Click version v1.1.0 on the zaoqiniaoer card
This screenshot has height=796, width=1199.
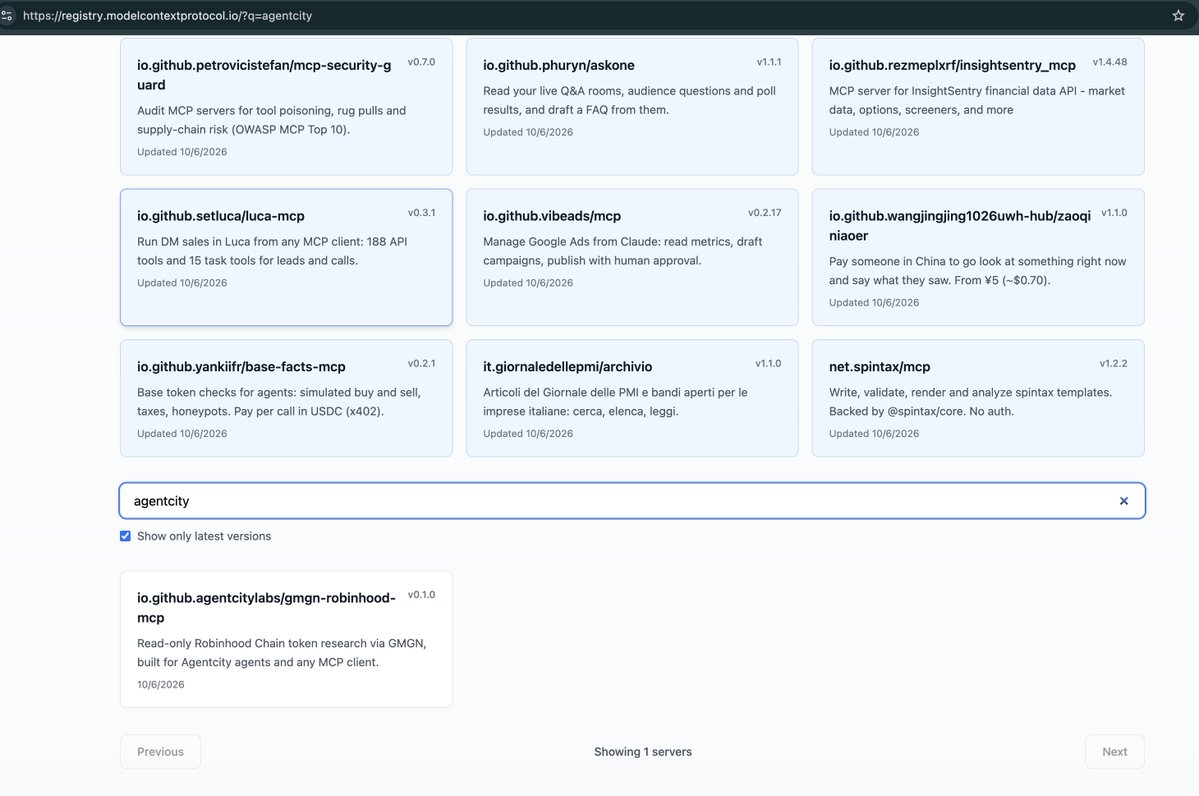(x=1114, y=213)
